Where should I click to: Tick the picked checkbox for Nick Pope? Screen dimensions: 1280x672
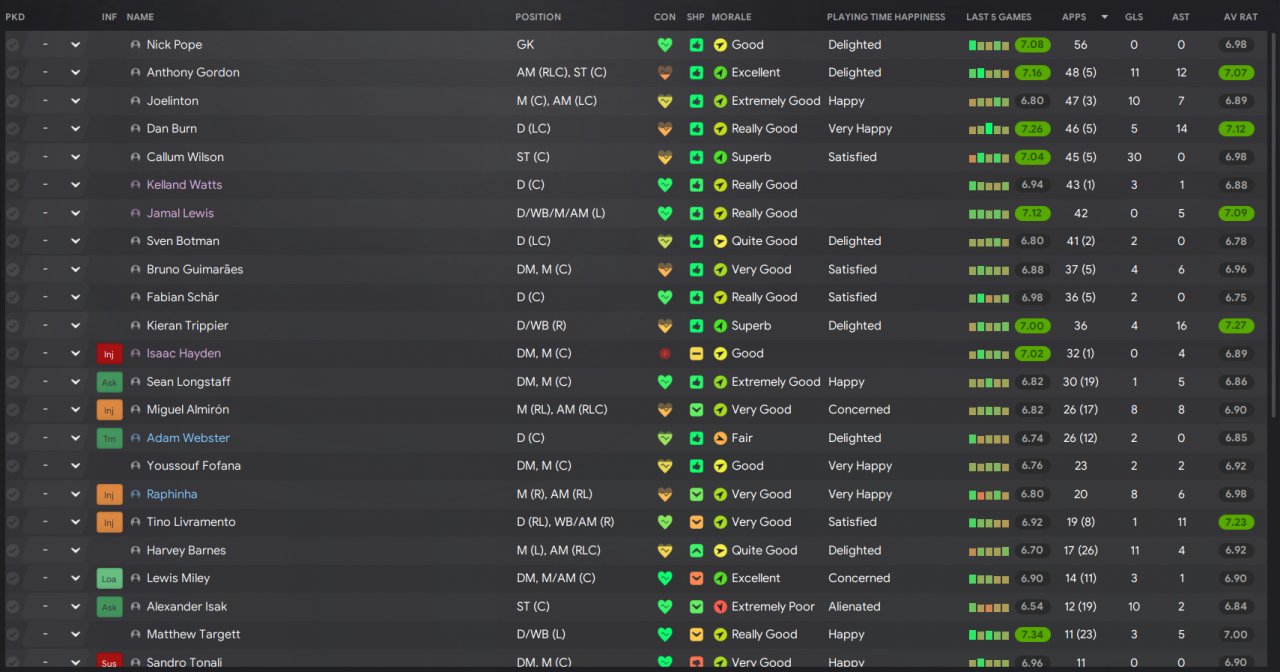click(12, 45)
